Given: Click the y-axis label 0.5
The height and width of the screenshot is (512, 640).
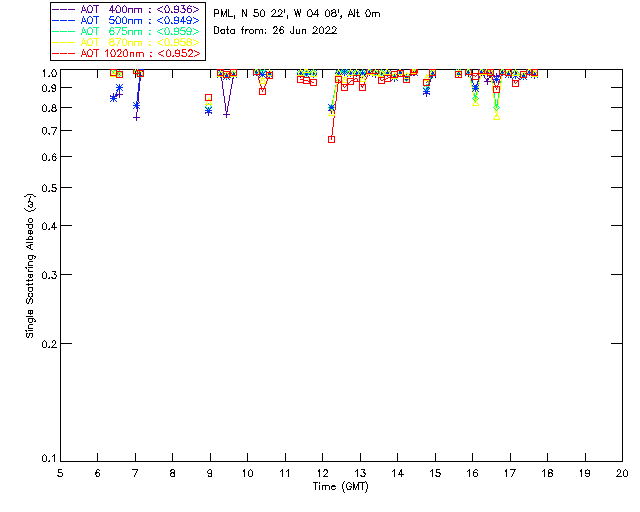Looking at the screenshot, I should (x=49, y=188).
